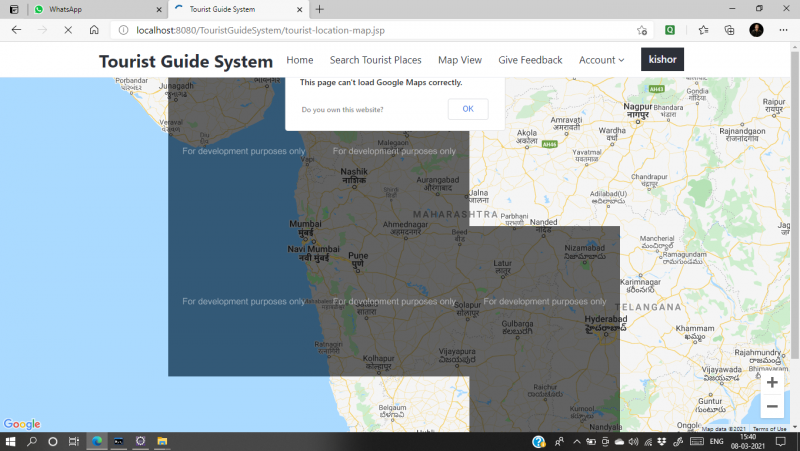Click the kishor user button
The height and width of the screenshot is (451, 800).
point(662,59)
